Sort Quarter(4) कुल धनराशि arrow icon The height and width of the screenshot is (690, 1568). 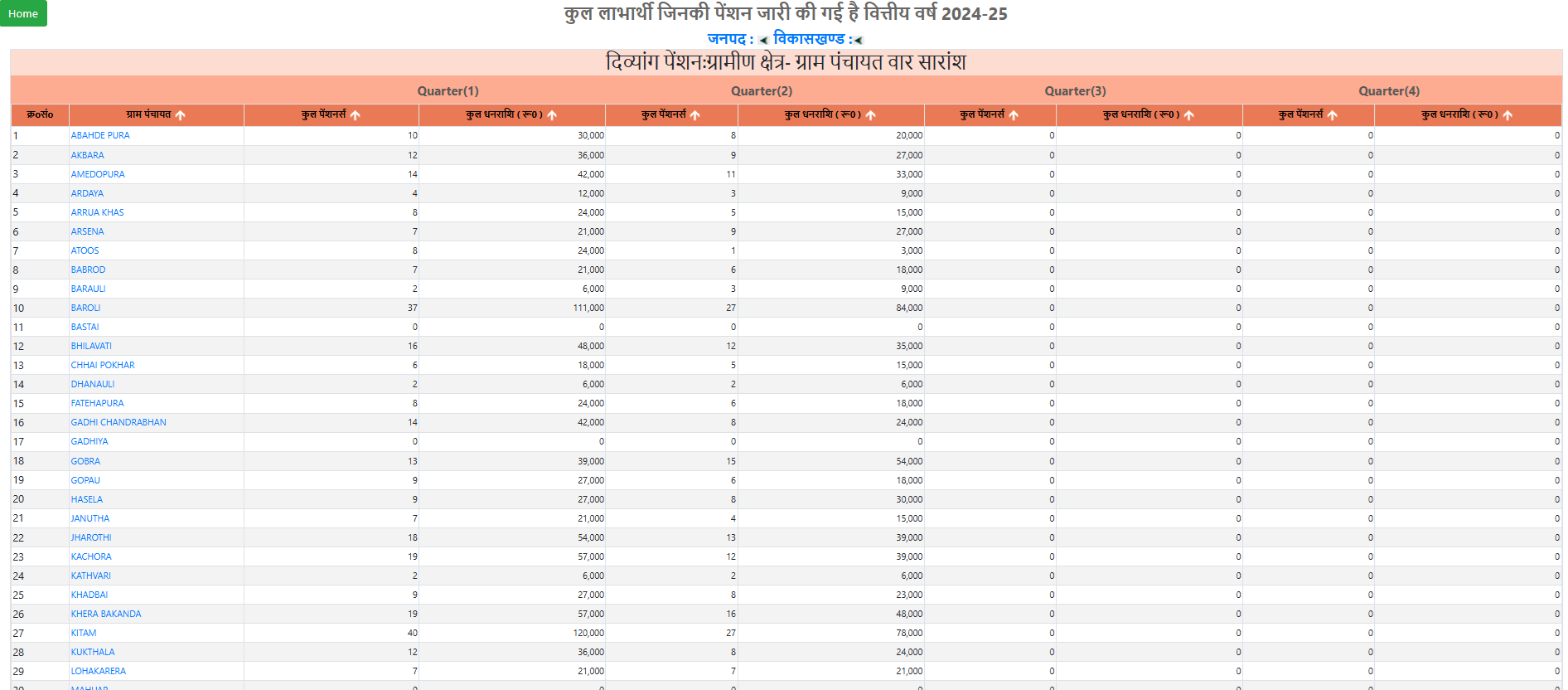click(1508, 115)
